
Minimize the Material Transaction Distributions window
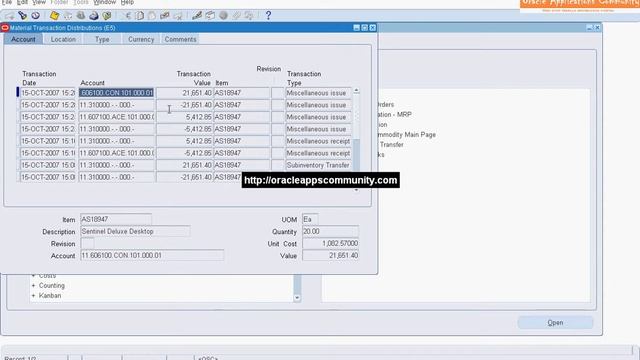click(356, 28)
